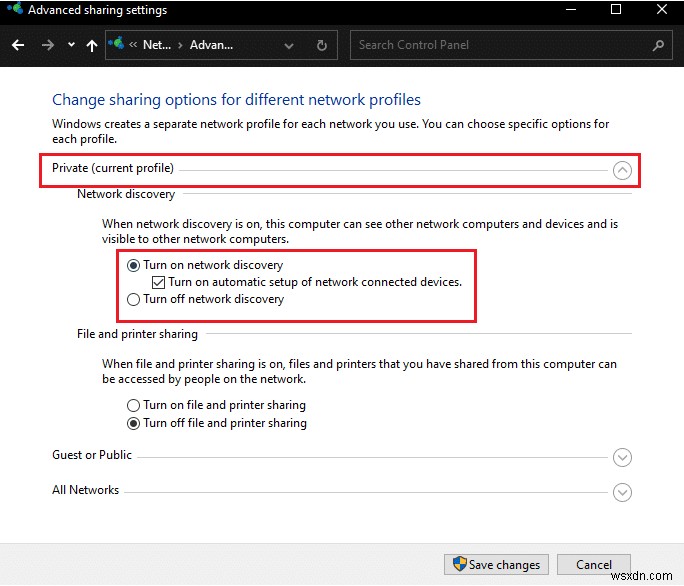
Task: Refresh the Advanced sharing settings page
Action: click(321, 45)
